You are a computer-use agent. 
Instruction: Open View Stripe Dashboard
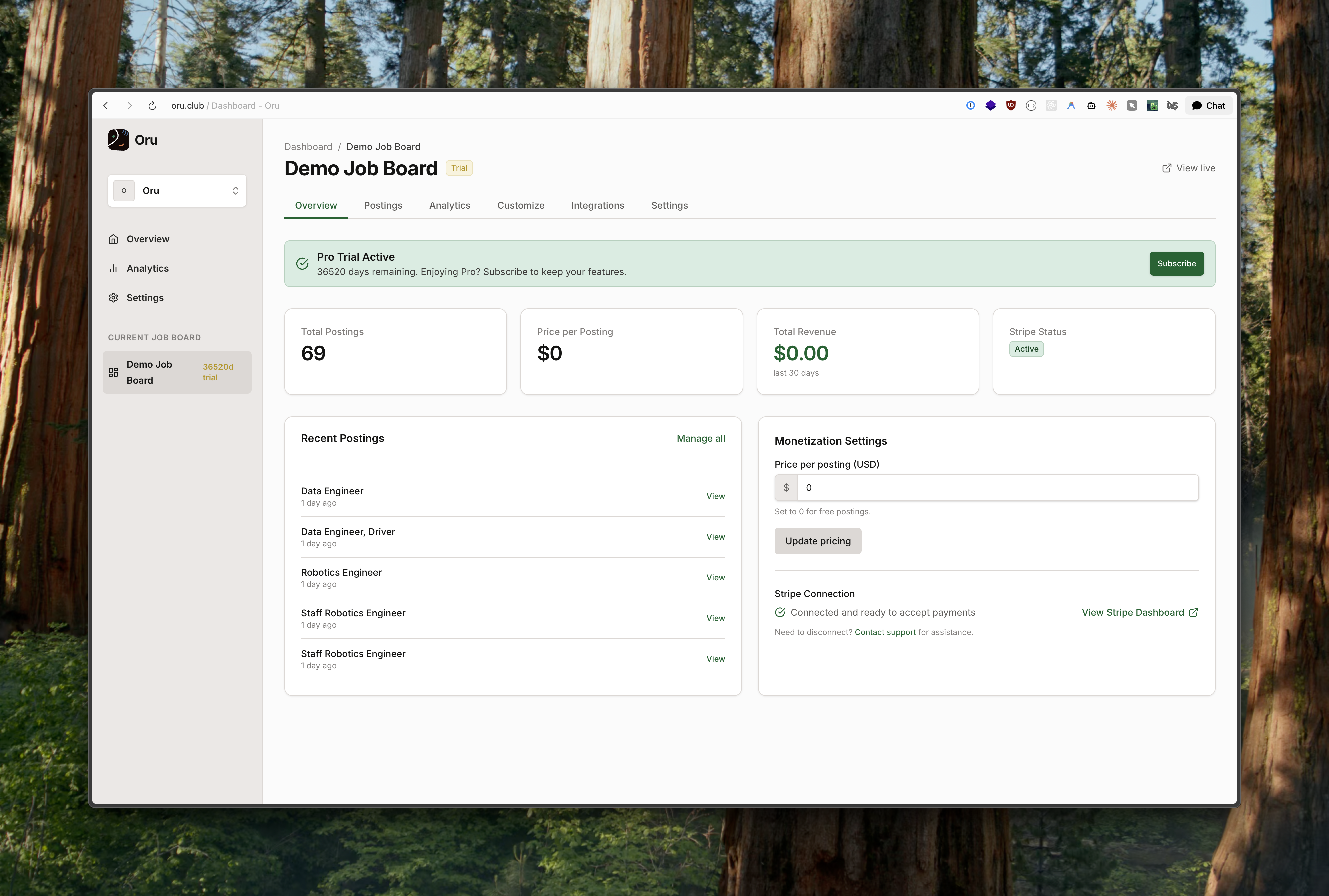tap(1133, 612)
